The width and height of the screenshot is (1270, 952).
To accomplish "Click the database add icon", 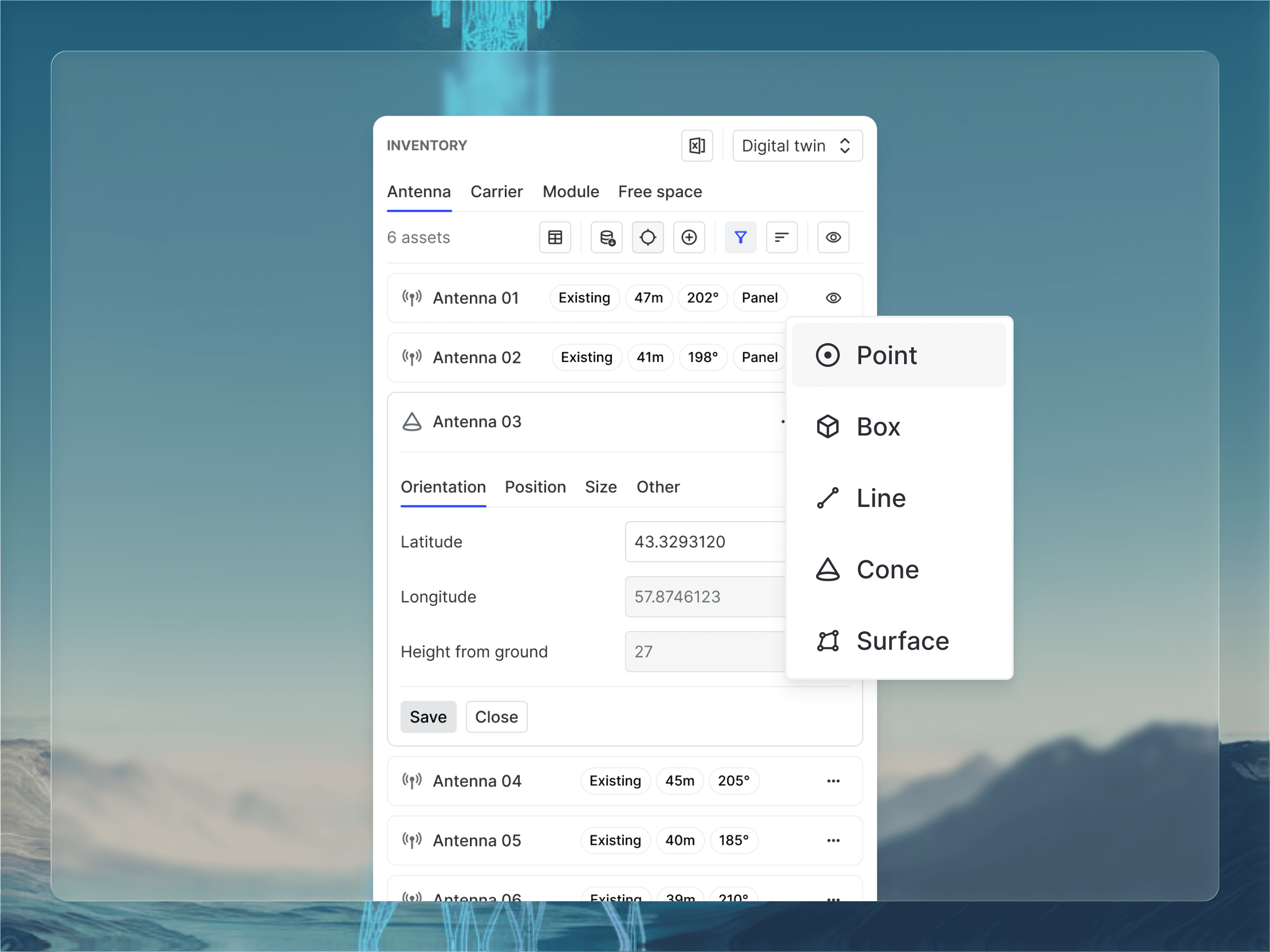I will coord(606,237).
